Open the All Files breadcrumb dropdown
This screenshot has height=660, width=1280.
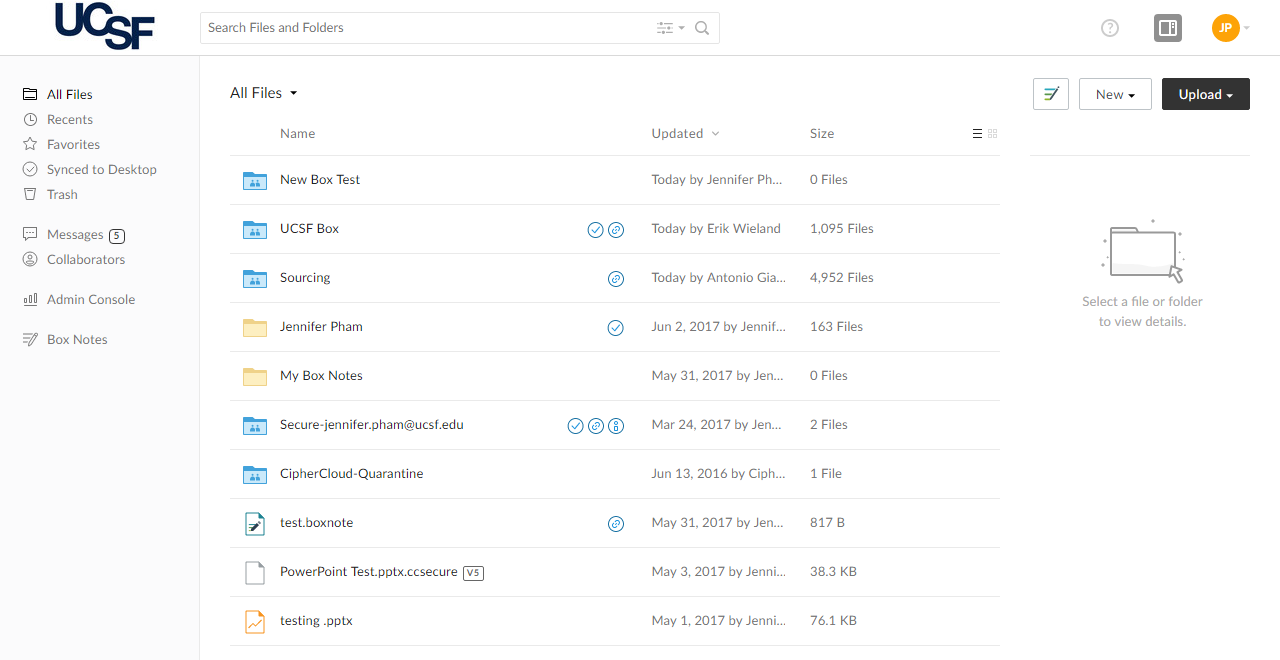tap(264, 93)
